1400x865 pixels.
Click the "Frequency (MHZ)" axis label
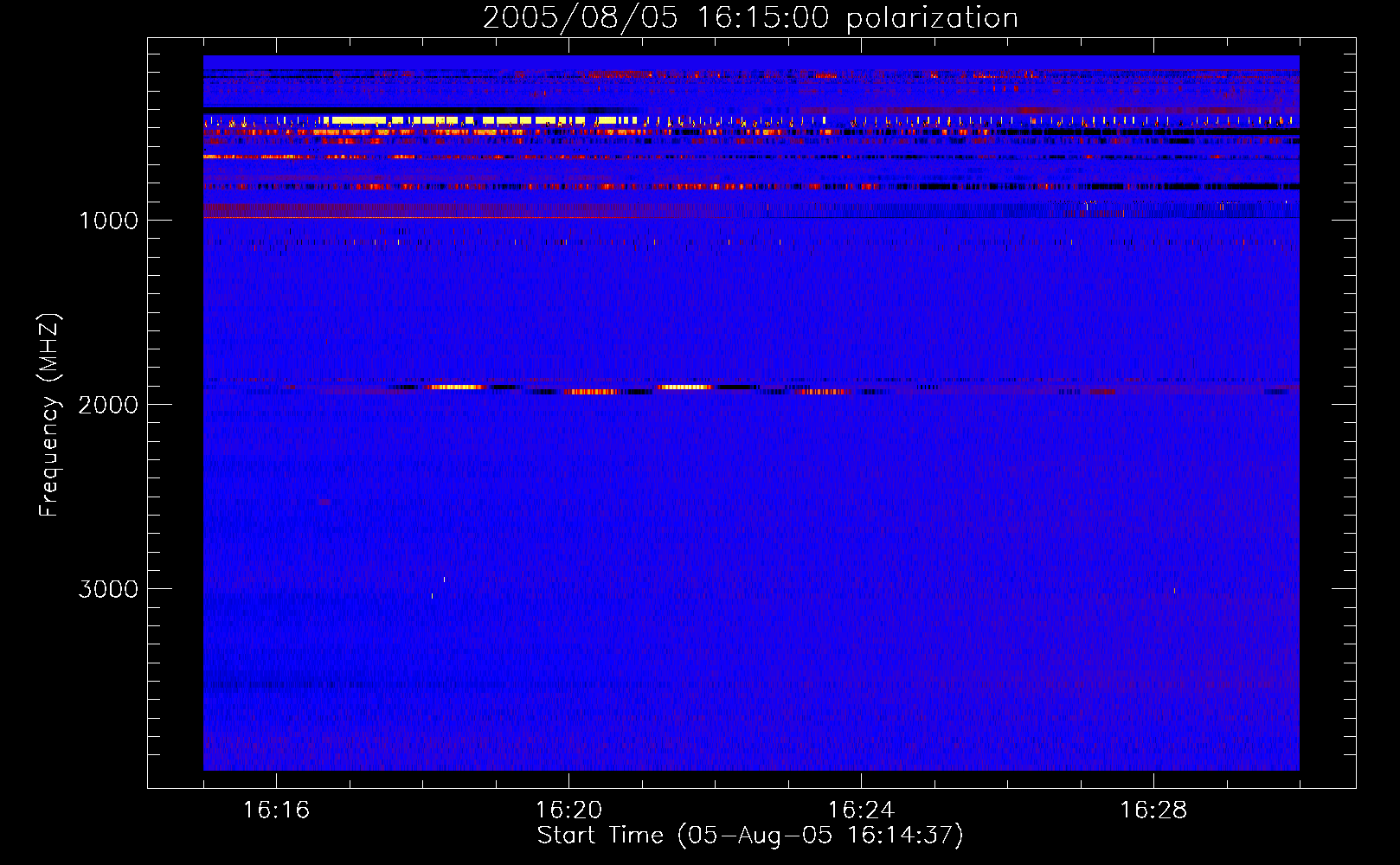tap(49, 415)
